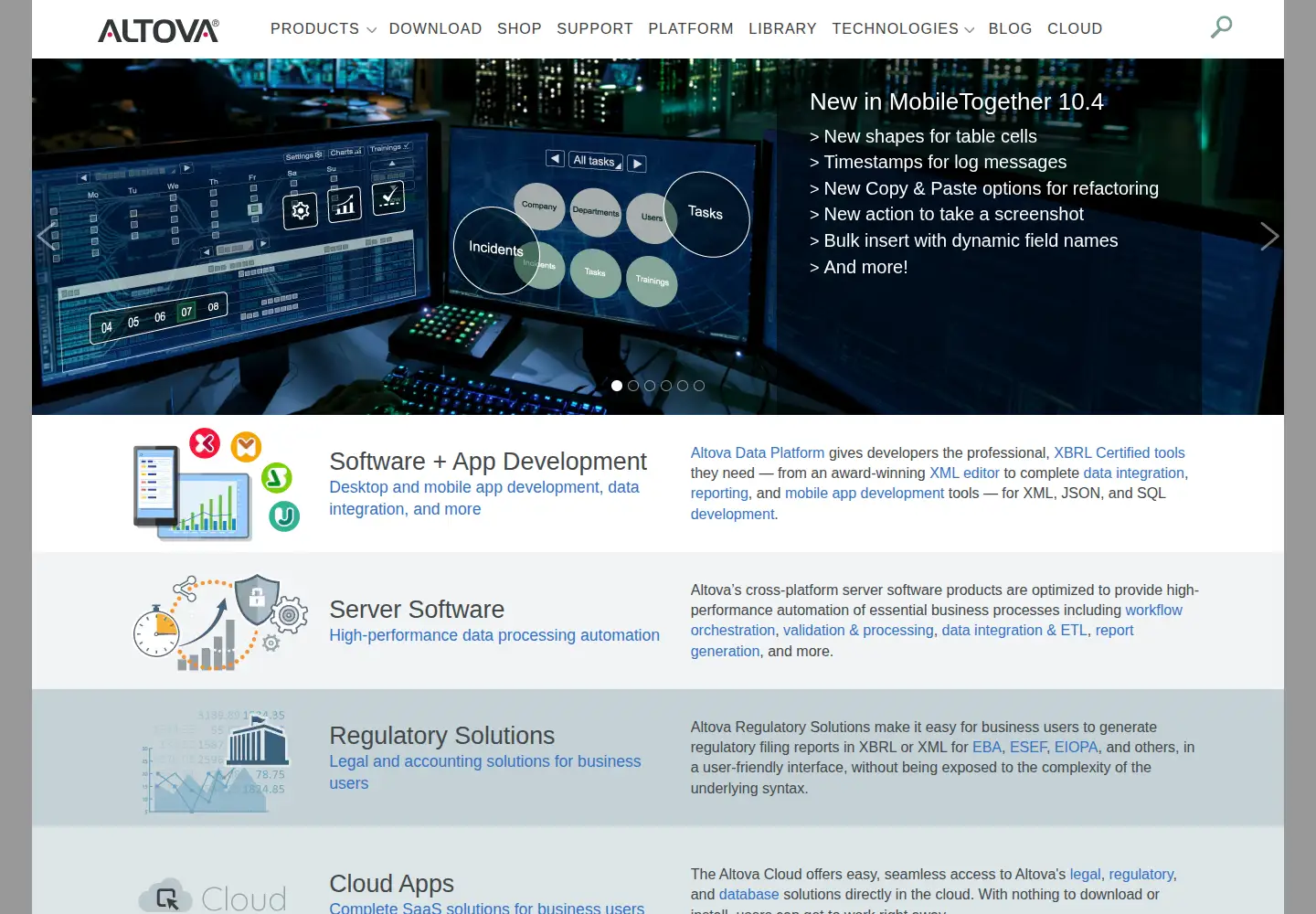Select the sixth carousel slide dot
This screenshot has width=1316, height=914.
pyautogui.click(x=699, y=386)
